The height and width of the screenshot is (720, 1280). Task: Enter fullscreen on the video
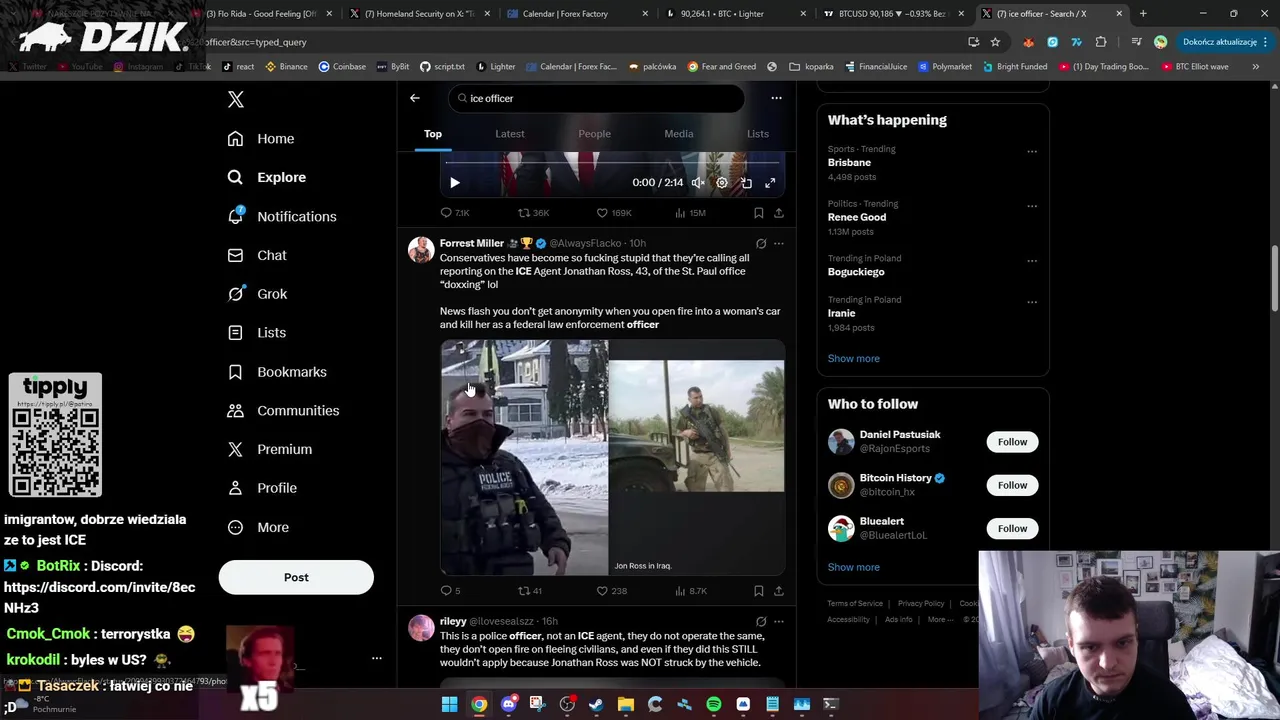click(770, 183)
